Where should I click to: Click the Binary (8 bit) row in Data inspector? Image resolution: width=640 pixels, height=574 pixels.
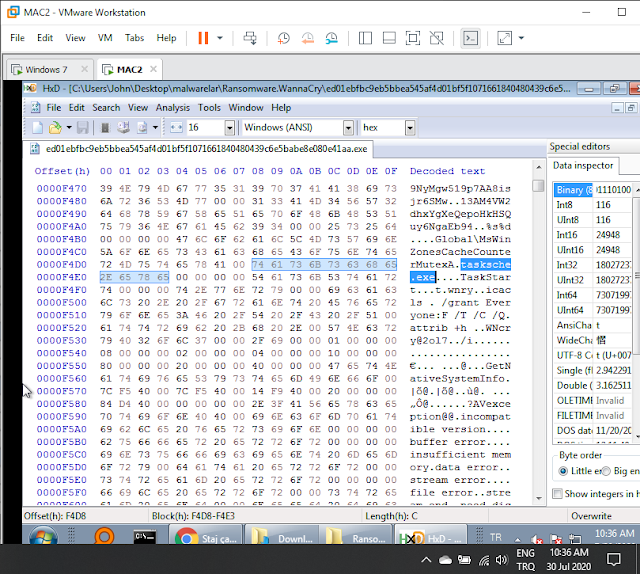[x=593, y=190]
